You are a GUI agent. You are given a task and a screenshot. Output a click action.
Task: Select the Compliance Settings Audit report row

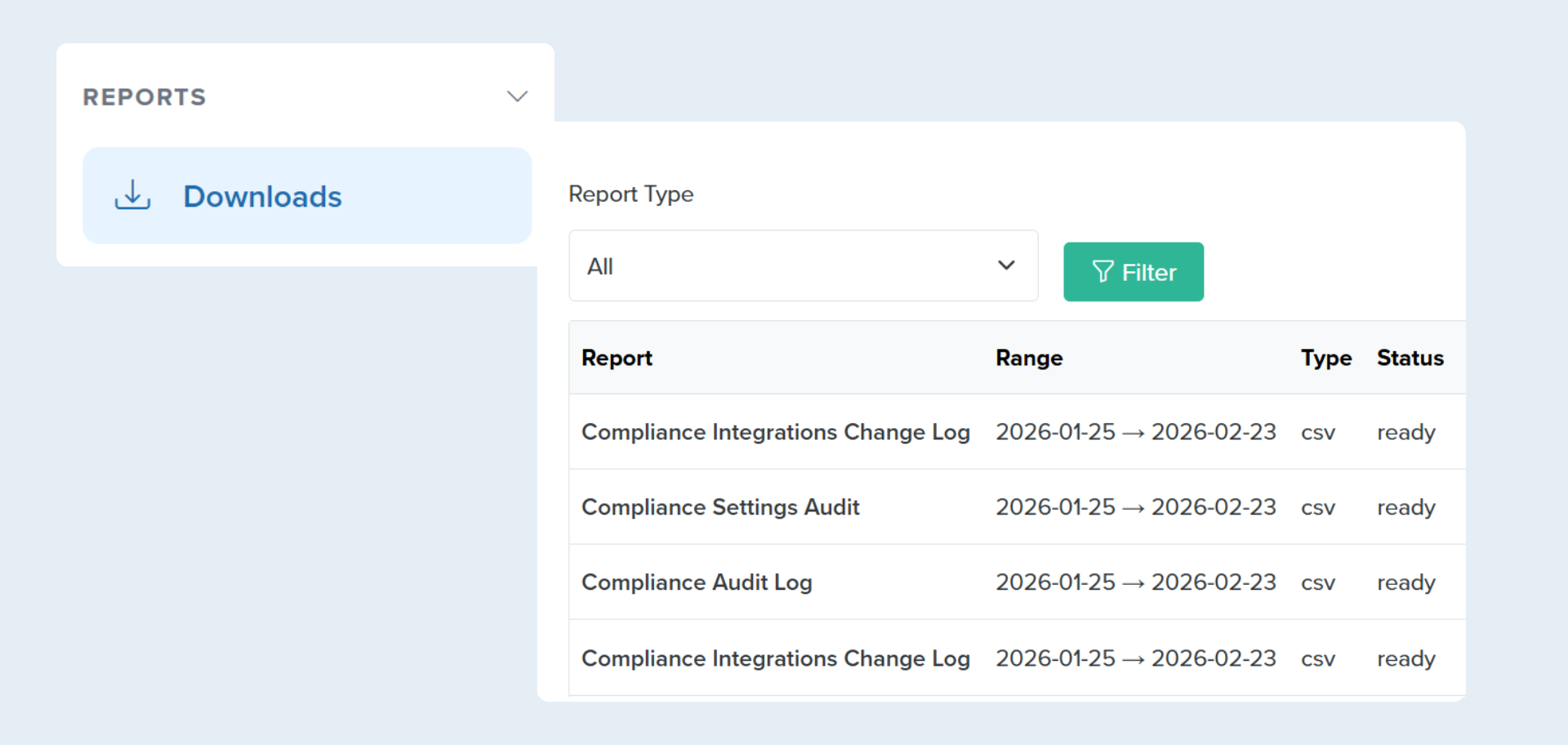coord(719,506)
